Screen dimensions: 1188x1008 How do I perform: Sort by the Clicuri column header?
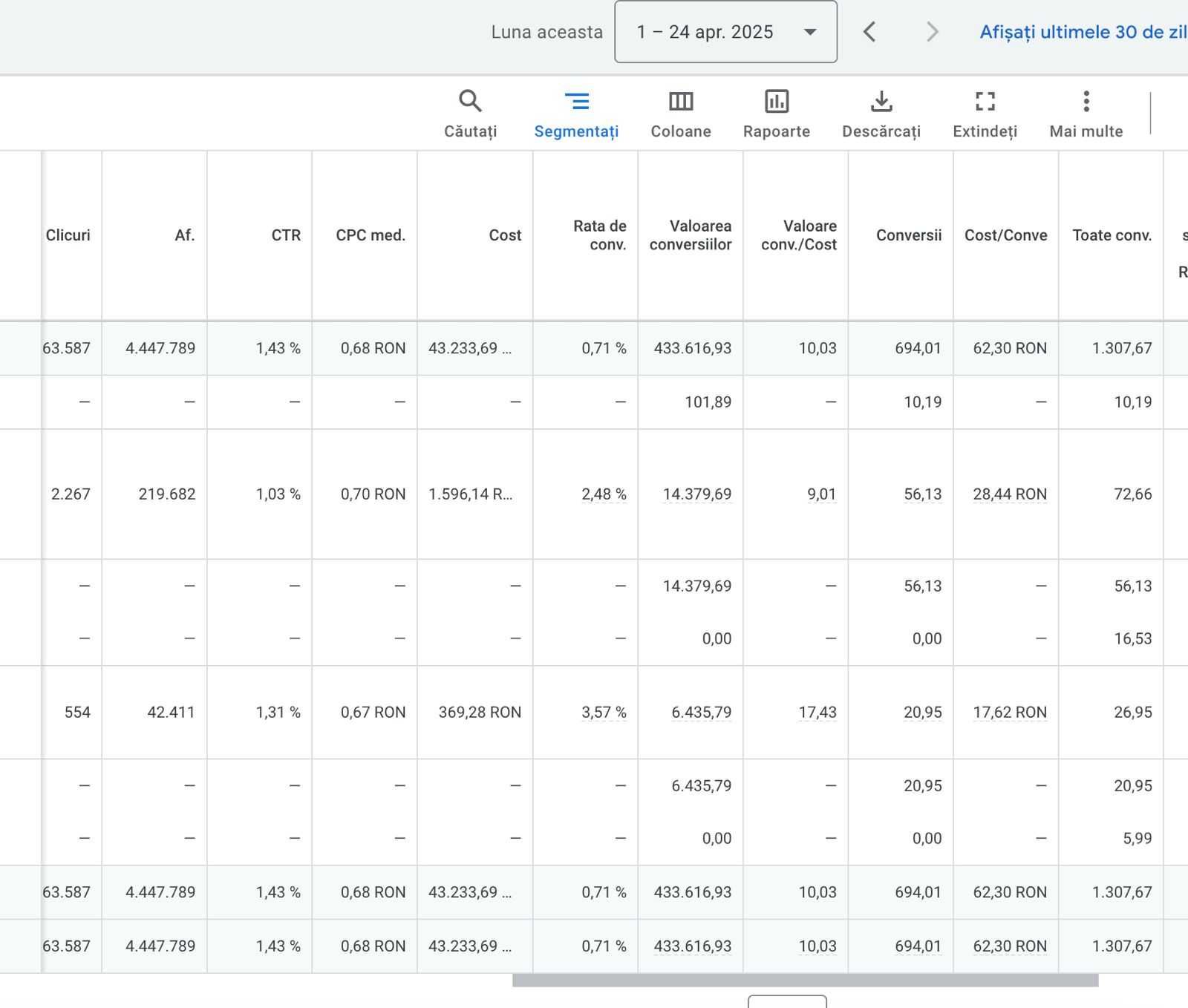pyautogui.click(x=68, y=235)
